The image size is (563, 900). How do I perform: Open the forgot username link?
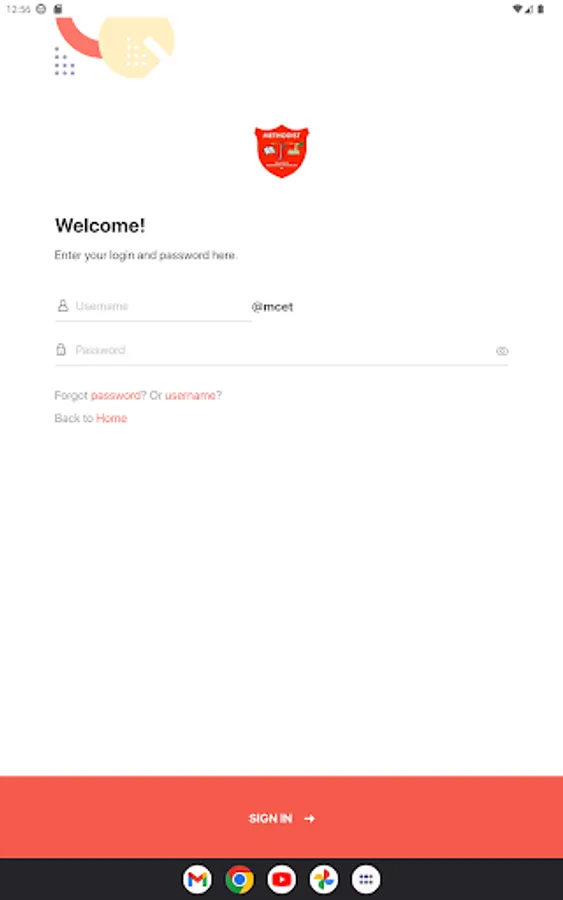point(191,395)
